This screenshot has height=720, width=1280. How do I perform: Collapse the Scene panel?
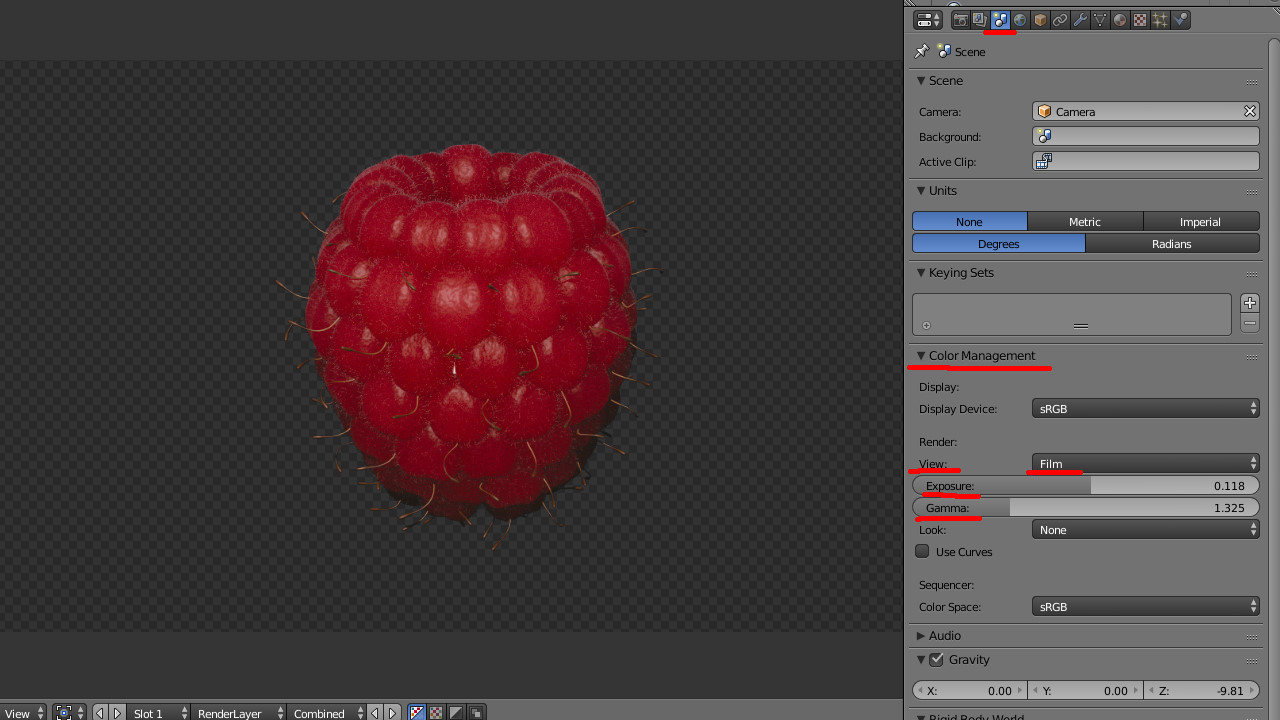[921, 81]
